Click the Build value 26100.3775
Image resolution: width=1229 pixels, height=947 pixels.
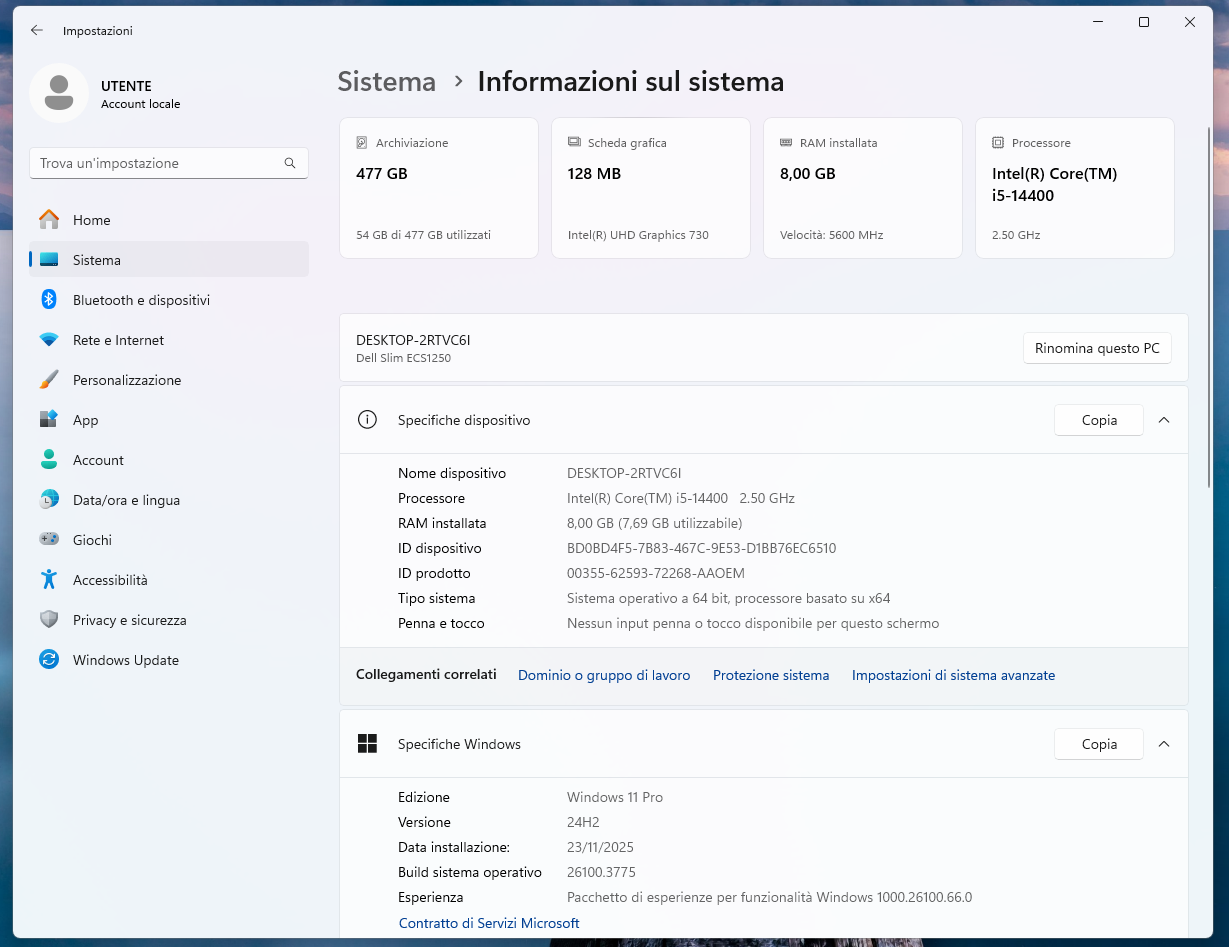click(601, 872)
